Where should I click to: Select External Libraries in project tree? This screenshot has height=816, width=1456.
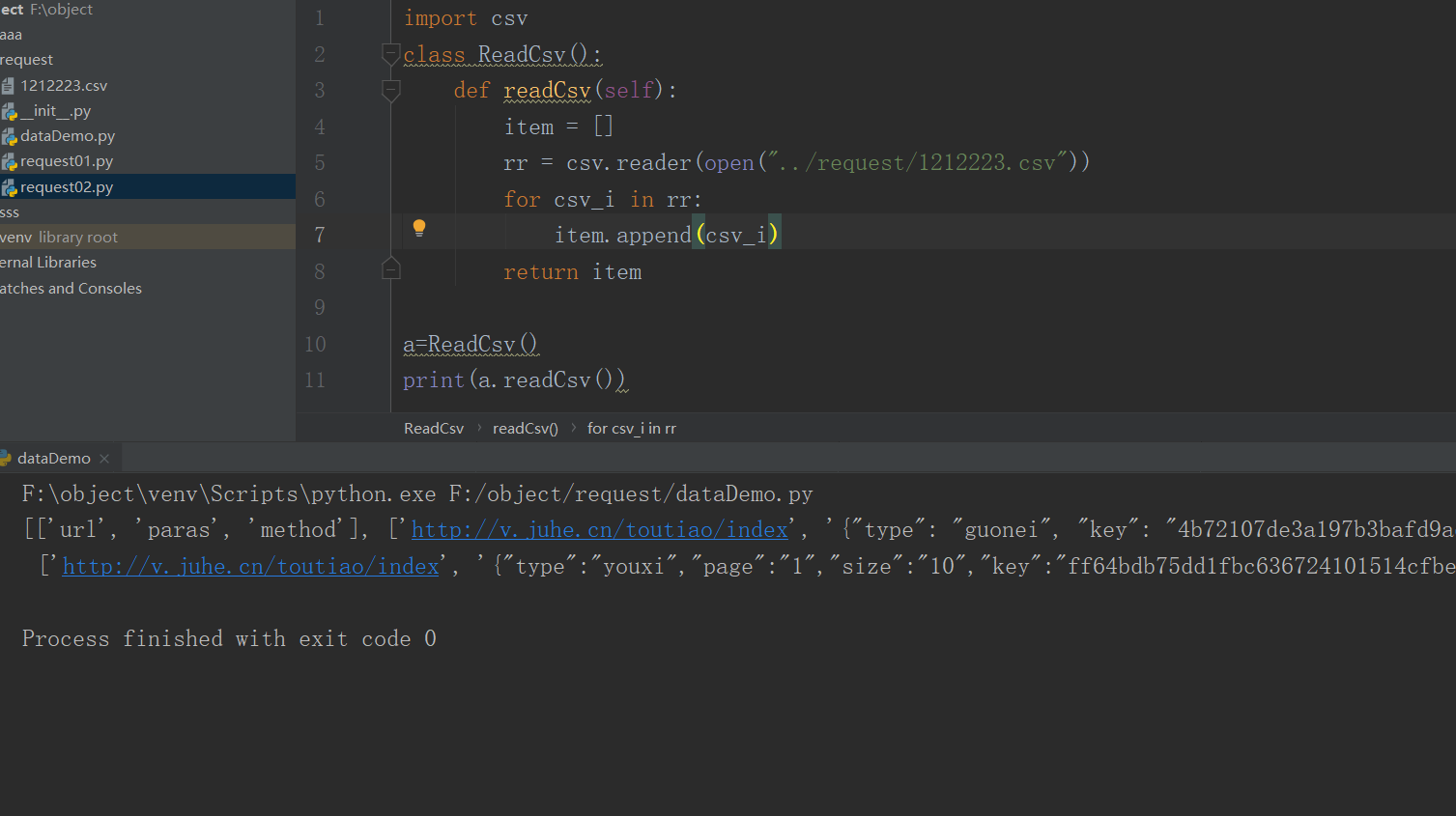pos(48,263)
